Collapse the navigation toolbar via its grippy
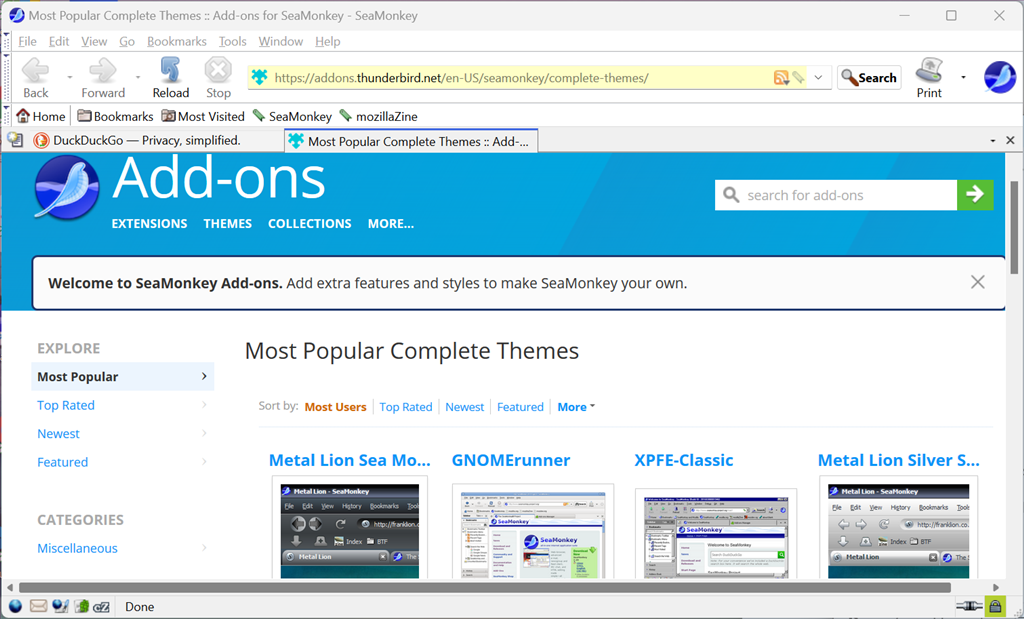The height and width of the screenshot is (619, 1024). (7, 78)
